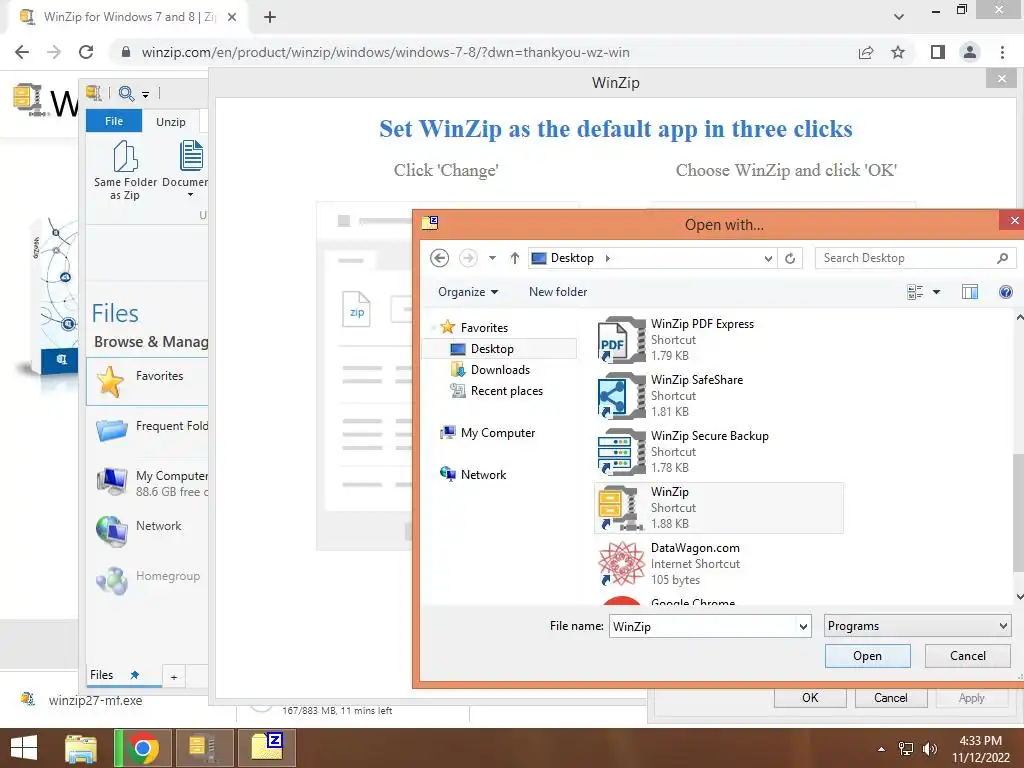Open Chrome three-dot menu
1024x768 pixels.
[x=1002, y=52]
